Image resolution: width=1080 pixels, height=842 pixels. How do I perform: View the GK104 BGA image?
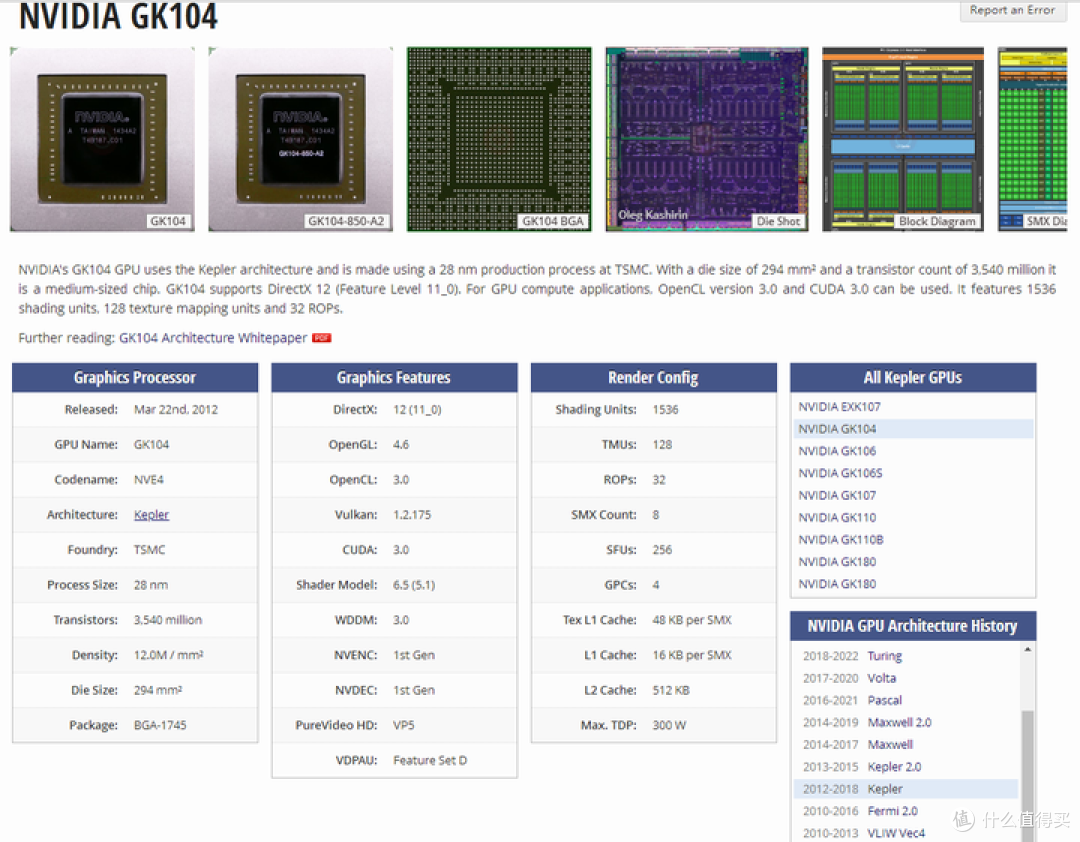point(499,139)
